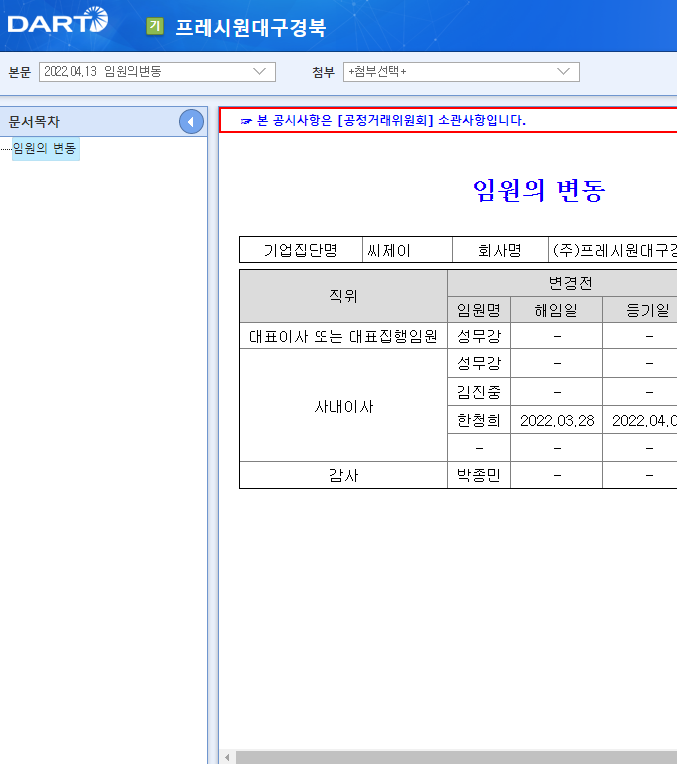This screenshot has width=677, height=764.
Task: Select 임원의 변동 in the document tree
Action: point(45,148)
